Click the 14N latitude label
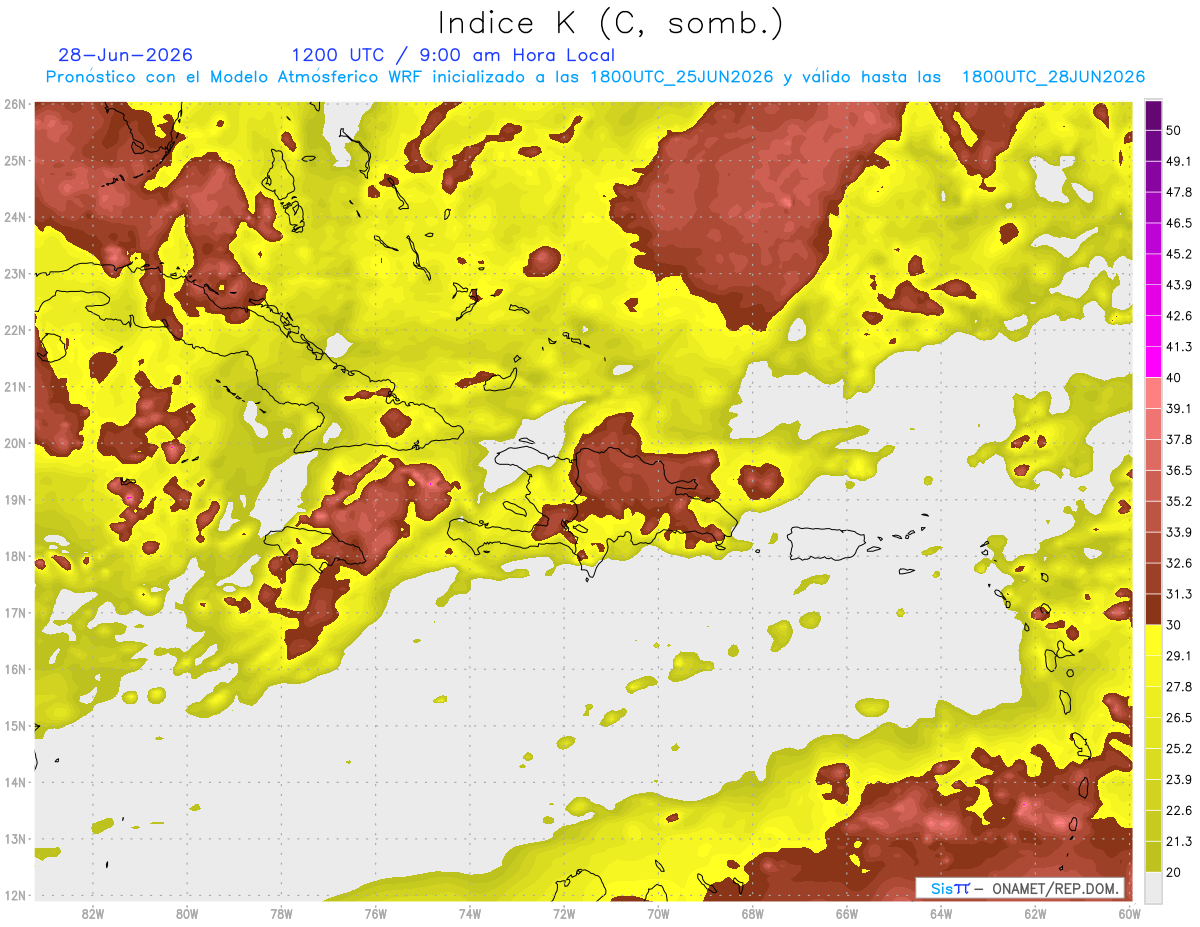Screen dimensions: 1200x927 (15, 782)
